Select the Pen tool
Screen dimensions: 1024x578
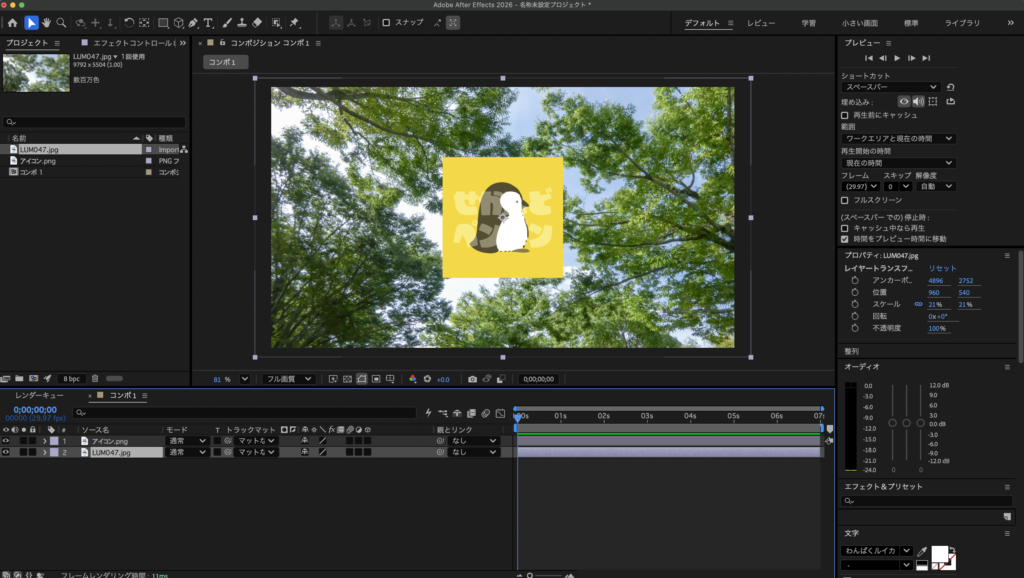(x=193, y=23)
